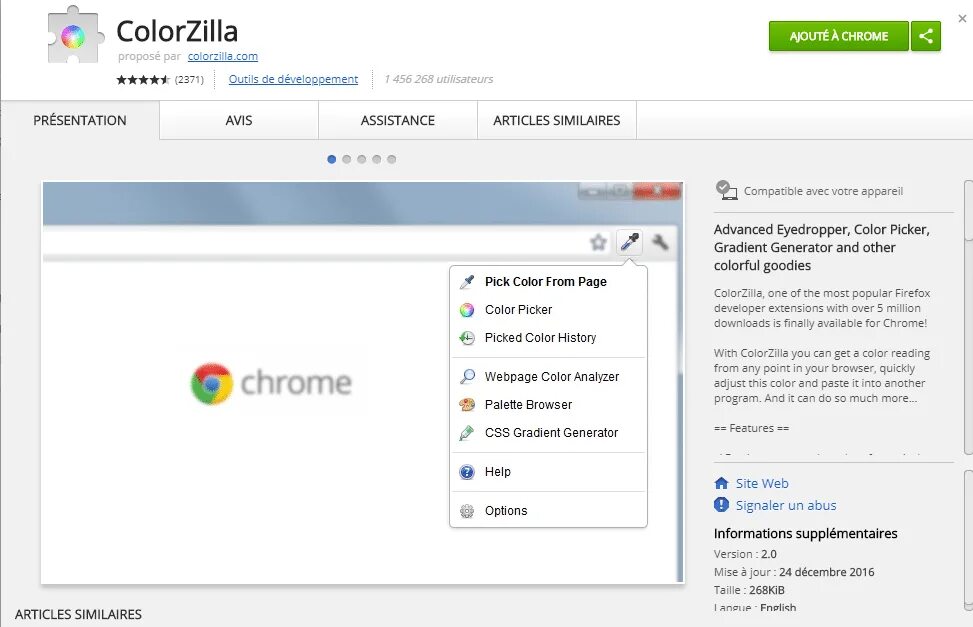Image resolution: width=973 pixels, height=627 pixels.
Task: Click the Pick Color From Page eyedropper icon
Action: 467,282
